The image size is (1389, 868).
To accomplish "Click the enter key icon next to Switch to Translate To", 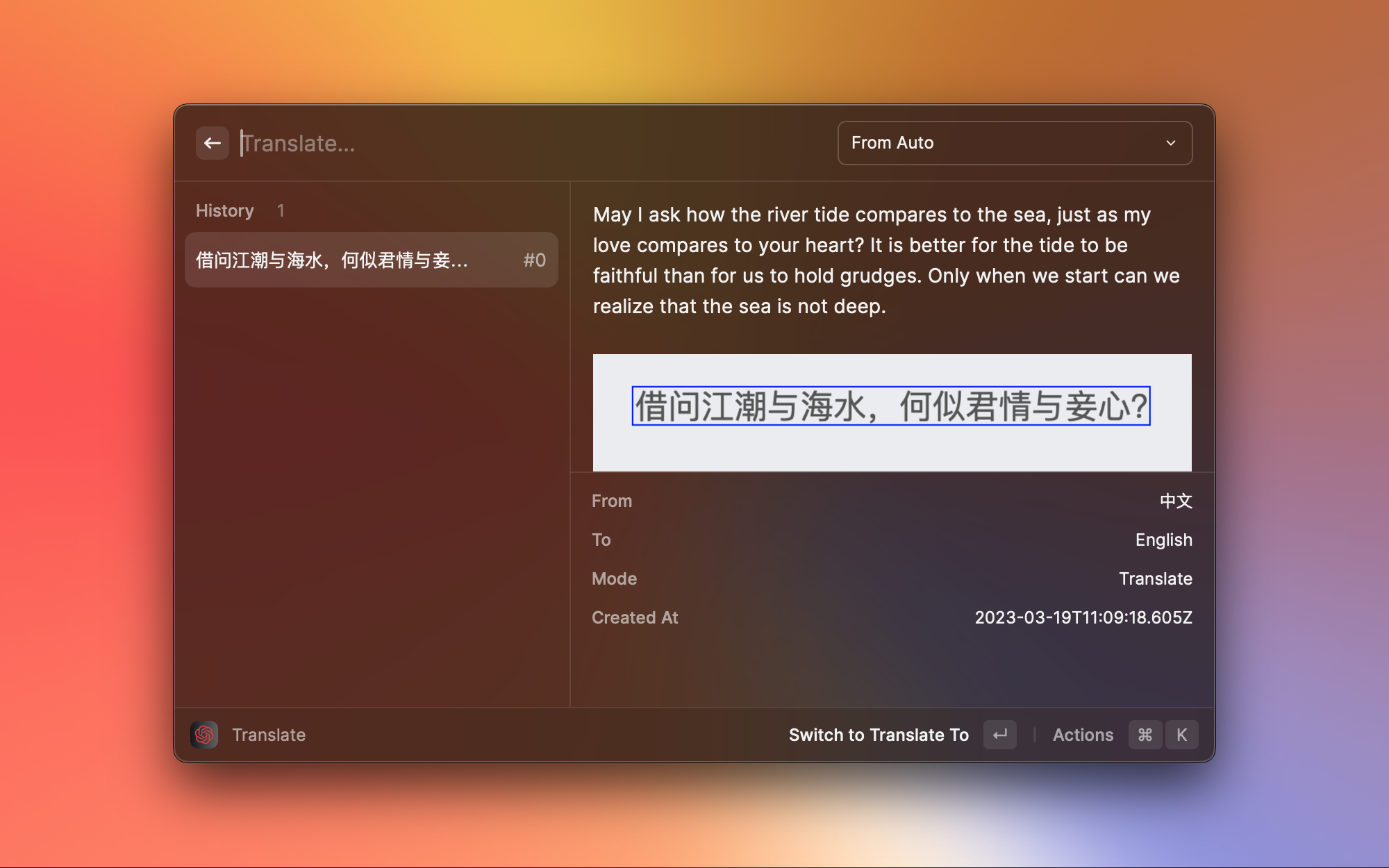I will pyautogui.click(x=999, y=734).
